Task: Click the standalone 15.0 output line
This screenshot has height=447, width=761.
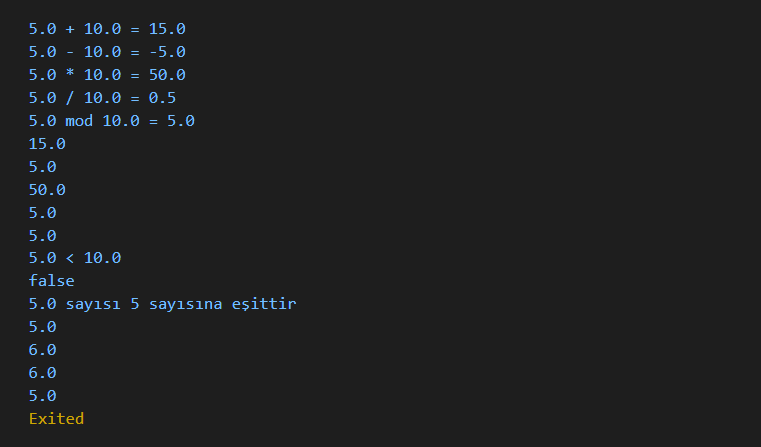Action: tap(47, 144)
